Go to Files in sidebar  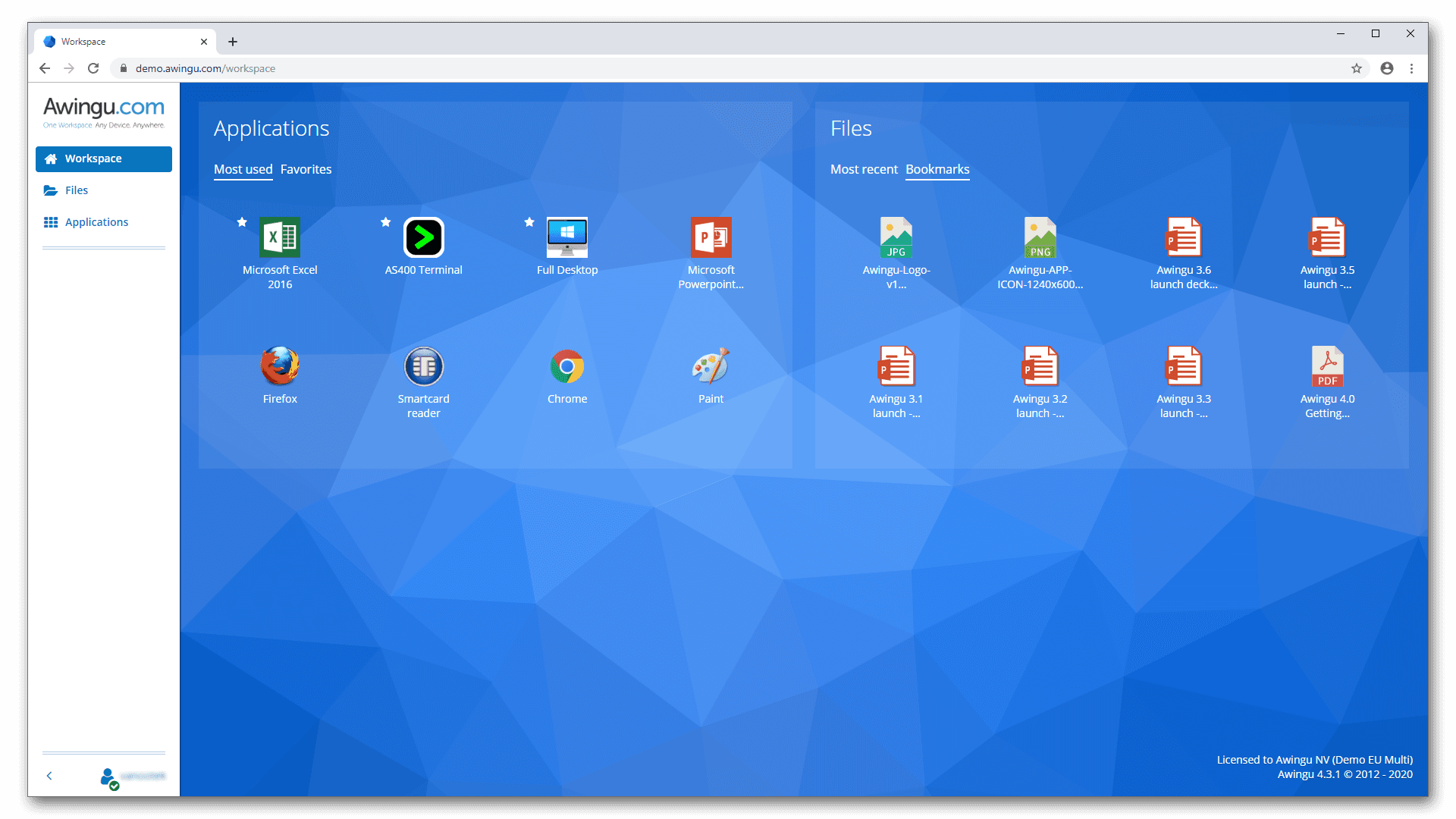(x=76, y=190)
